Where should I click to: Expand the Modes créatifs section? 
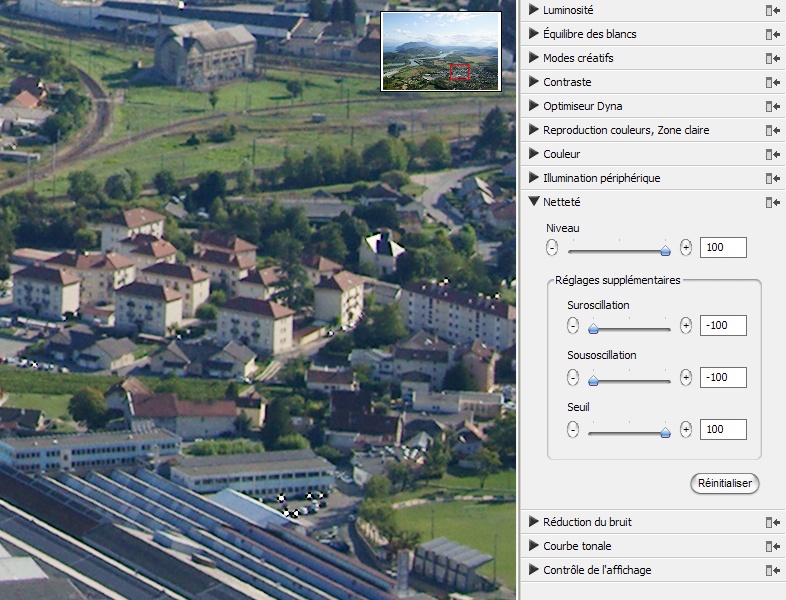pyautogui.click(x=534, y=58)
